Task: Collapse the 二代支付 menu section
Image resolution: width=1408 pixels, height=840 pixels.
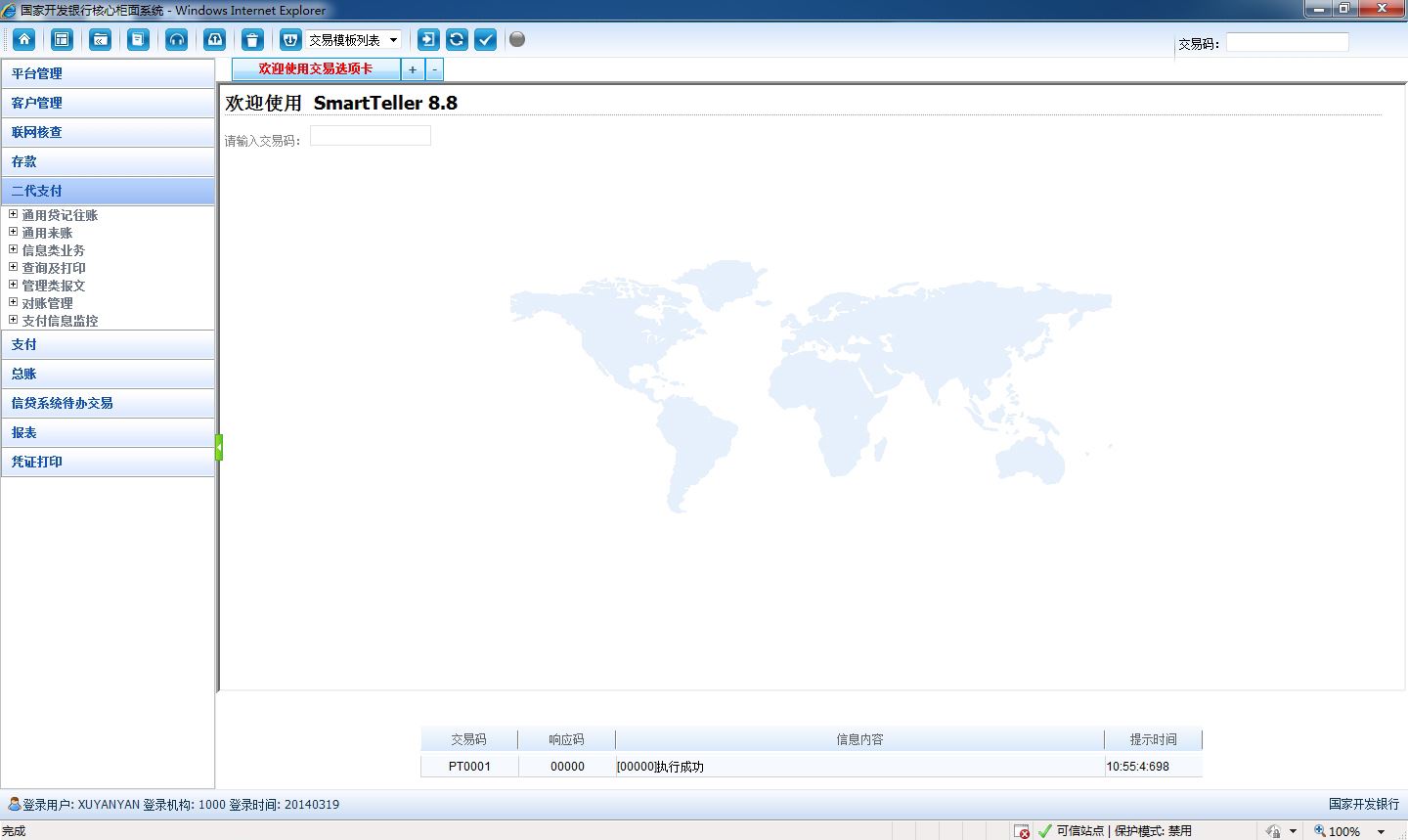Action: (x=108, y=191)
